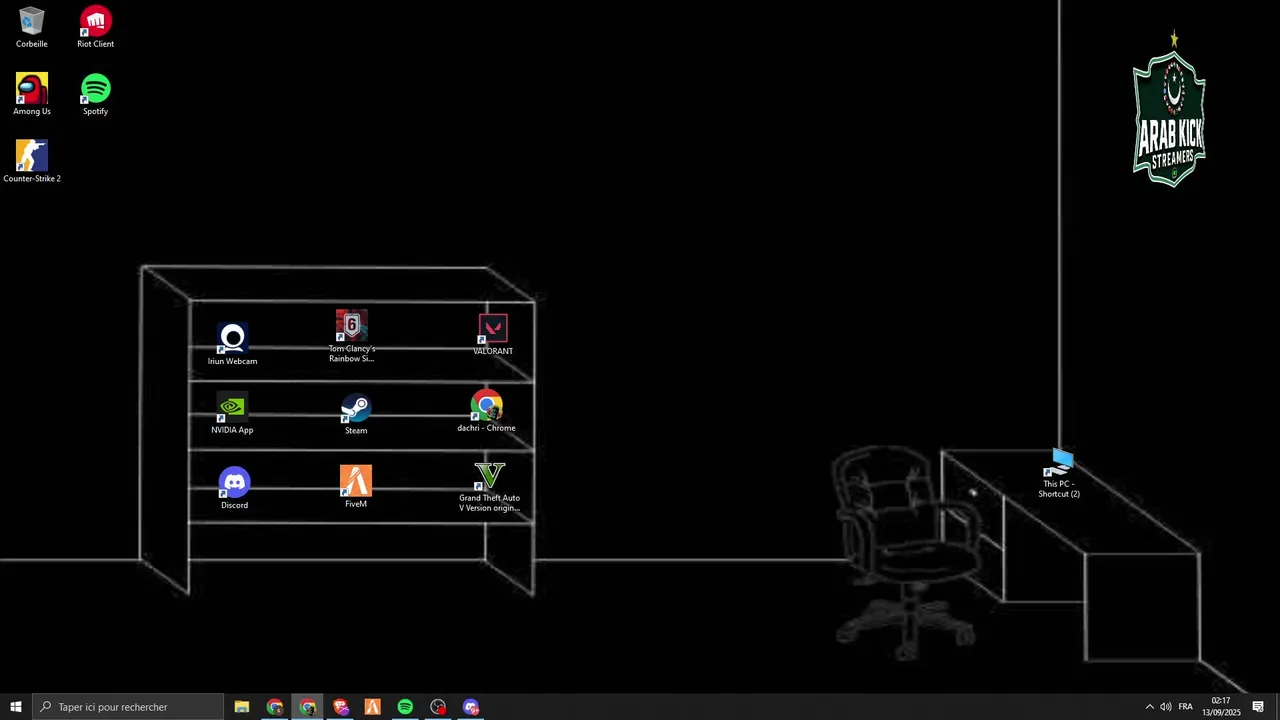Open the highlighted active Chrome taskbar window
The image size is (1280, 720).
[x=307, y=707]
